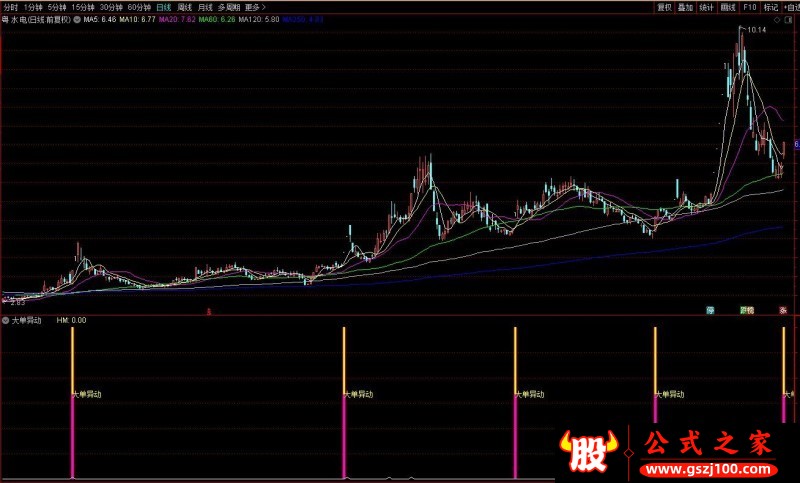Switch to the 分时 intraday view
Screen dimensions: 800x483
10,7
